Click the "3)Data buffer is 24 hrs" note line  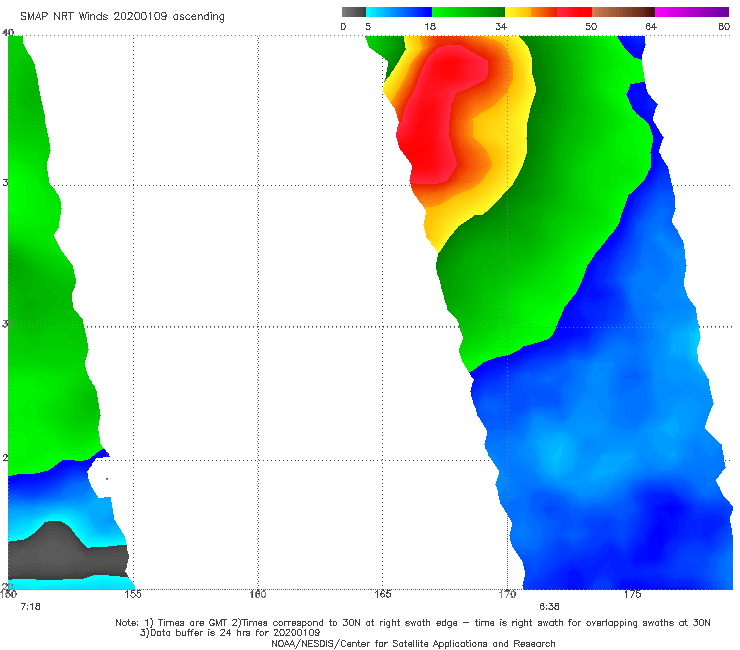(230, 633)
